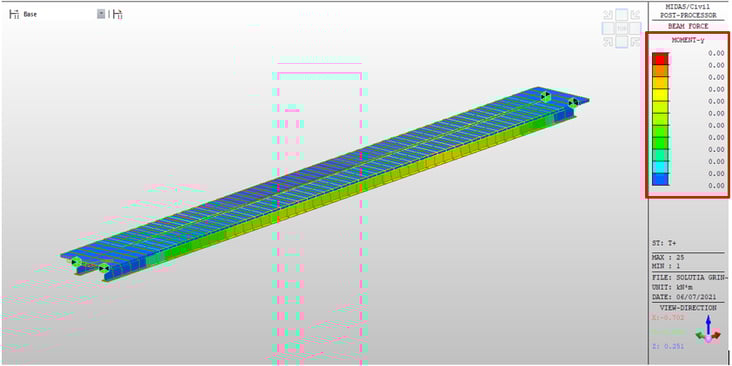Pick the dark blue legend color swatch
This screenshot has width=732, height=366.
coord(661,179)
